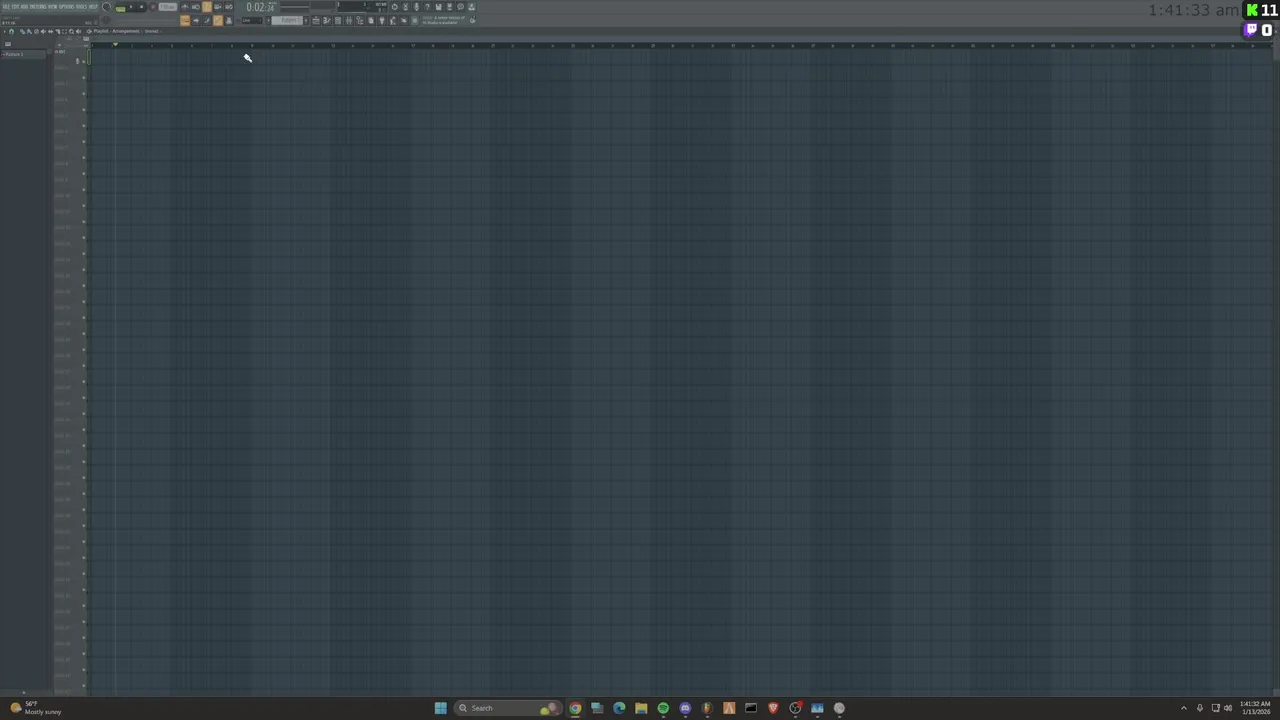Image resolution: width=1280 pixels, height=720 pixels.
Task: Click the render export icon beside Save
Action: click(x=449, y=7)
